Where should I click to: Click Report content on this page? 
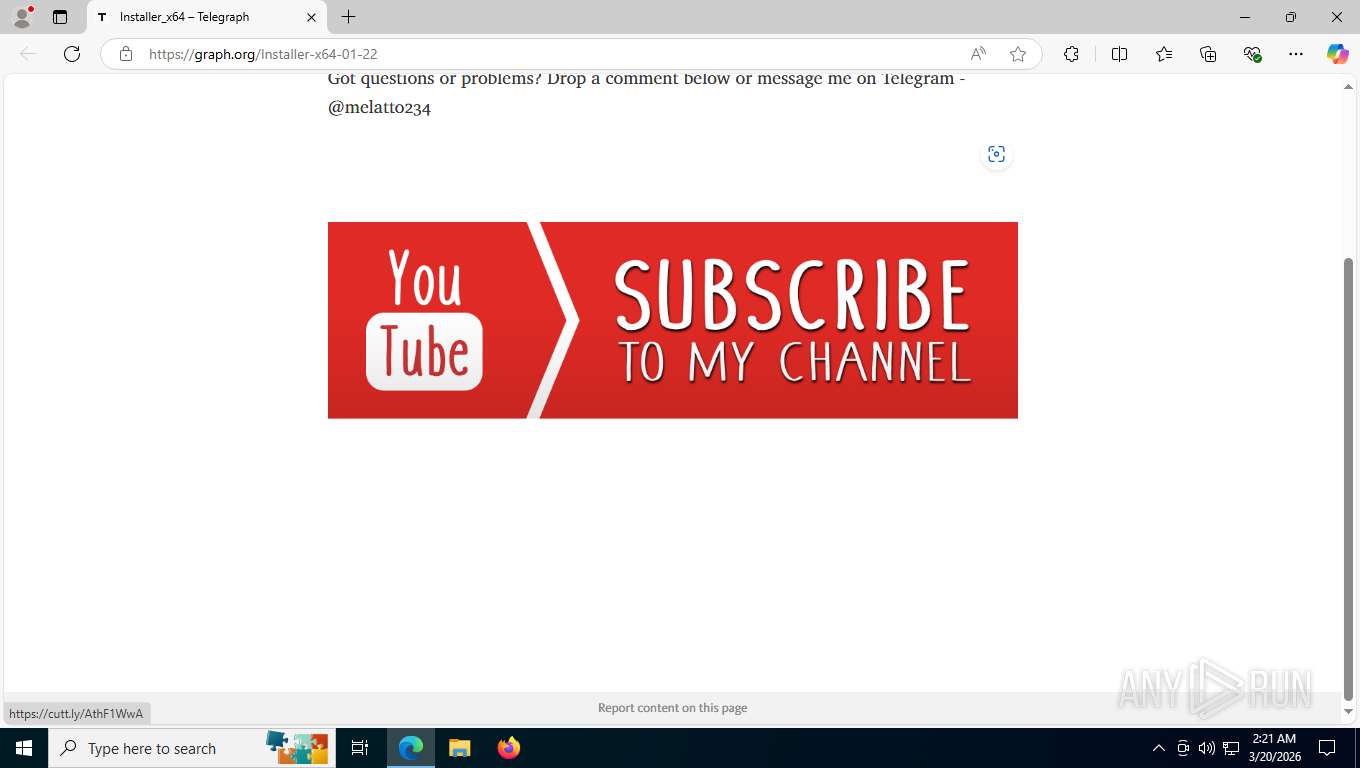(672, 708)
